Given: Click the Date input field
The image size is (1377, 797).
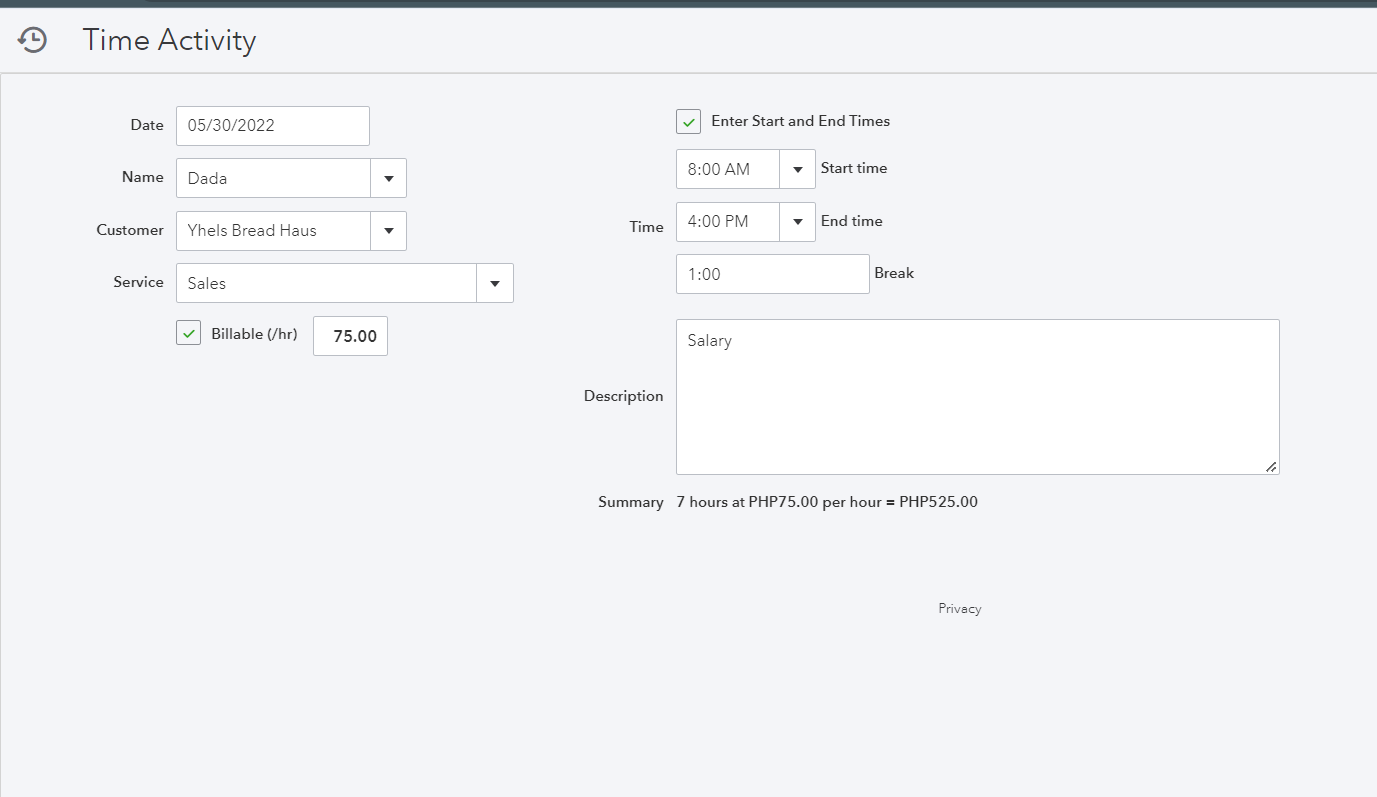Looking at the screenshot, I should (x=272, y=126).
